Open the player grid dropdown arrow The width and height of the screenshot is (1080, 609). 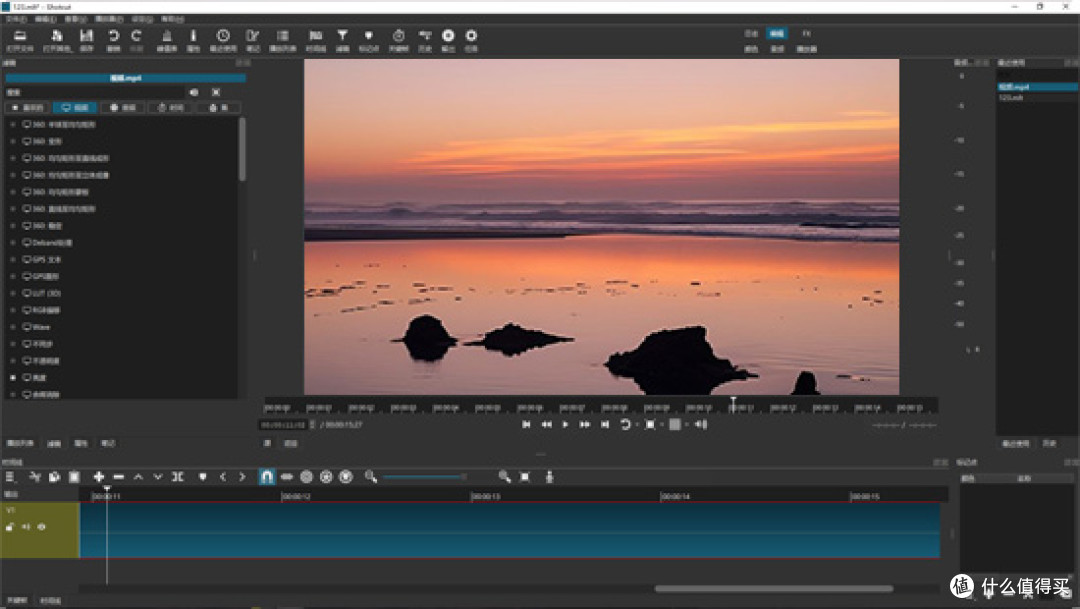pyautogui.click(x=687, y=425)
